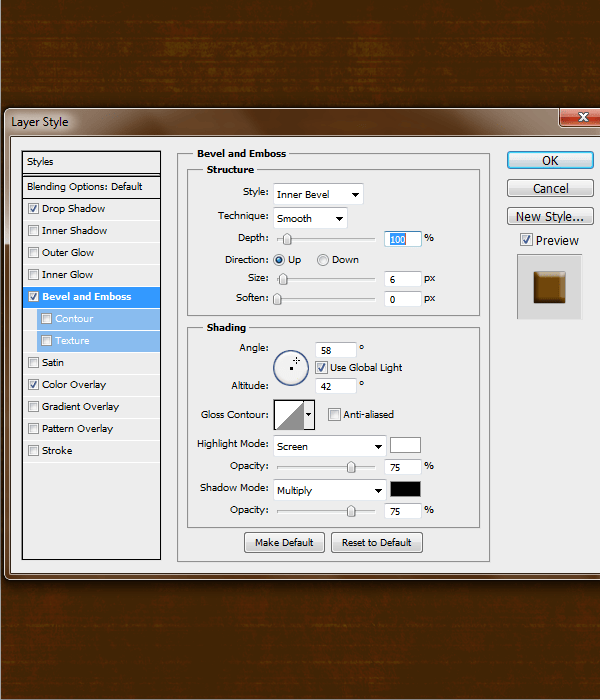Click the Size slider handle
600x700 pixels.
click(283, 279)
